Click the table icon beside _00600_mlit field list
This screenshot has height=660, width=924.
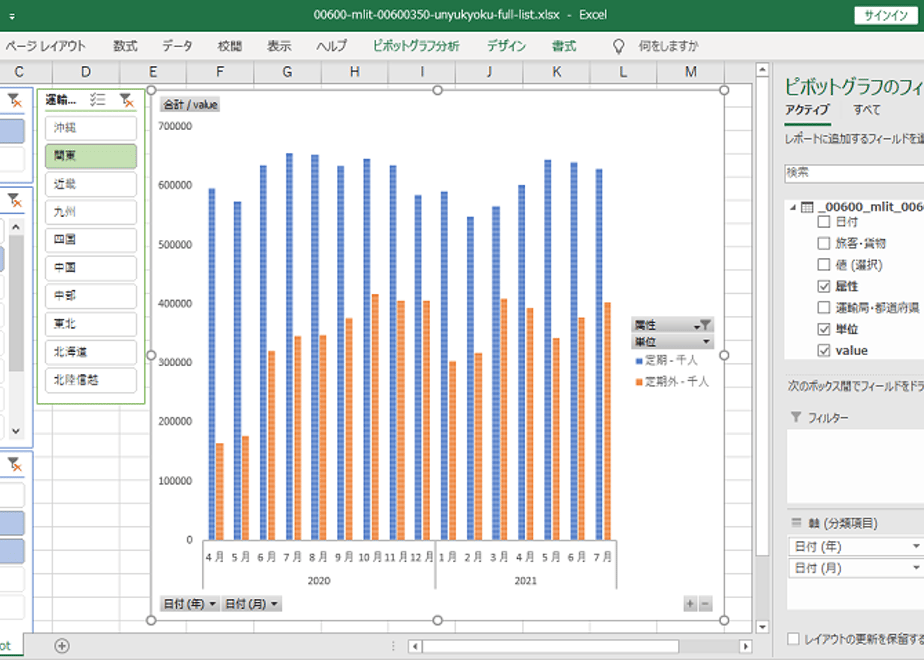point(807,207)
